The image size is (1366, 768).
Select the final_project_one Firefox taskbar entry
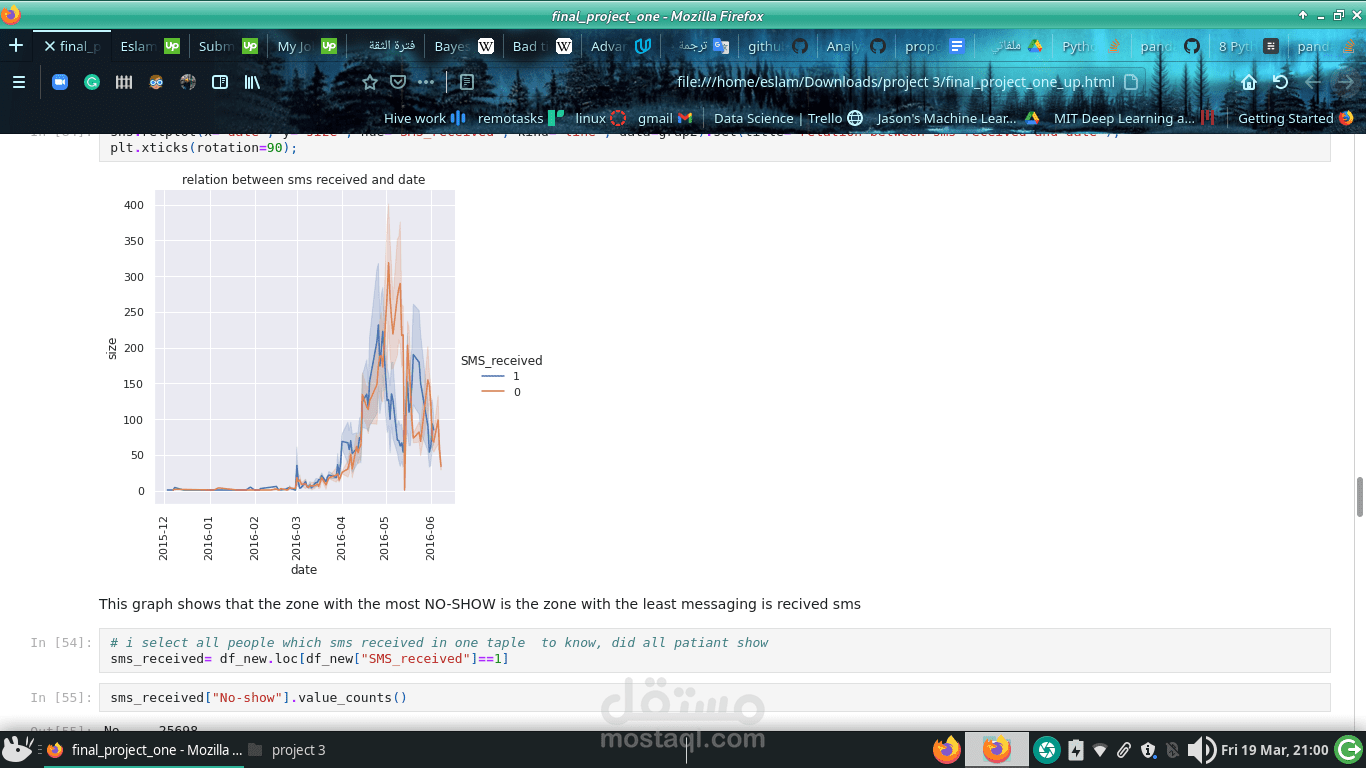point(143,750)
